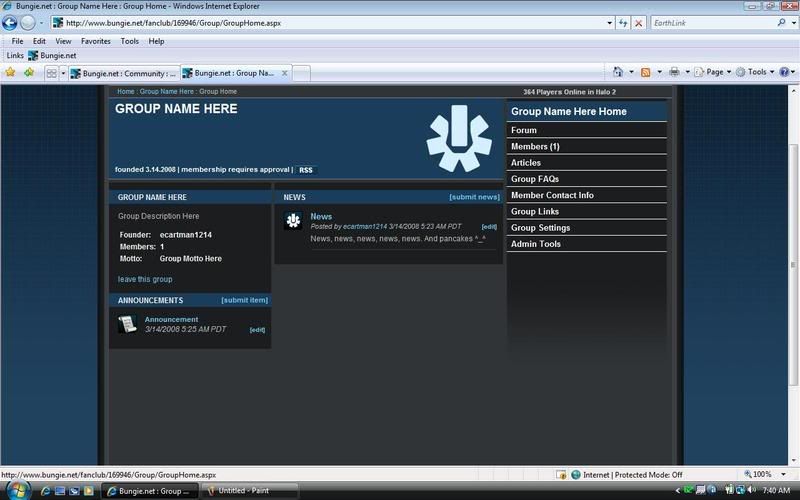Click the browser Back button
The height and width of the screenshot is (500, 800).
pos(10,22)
